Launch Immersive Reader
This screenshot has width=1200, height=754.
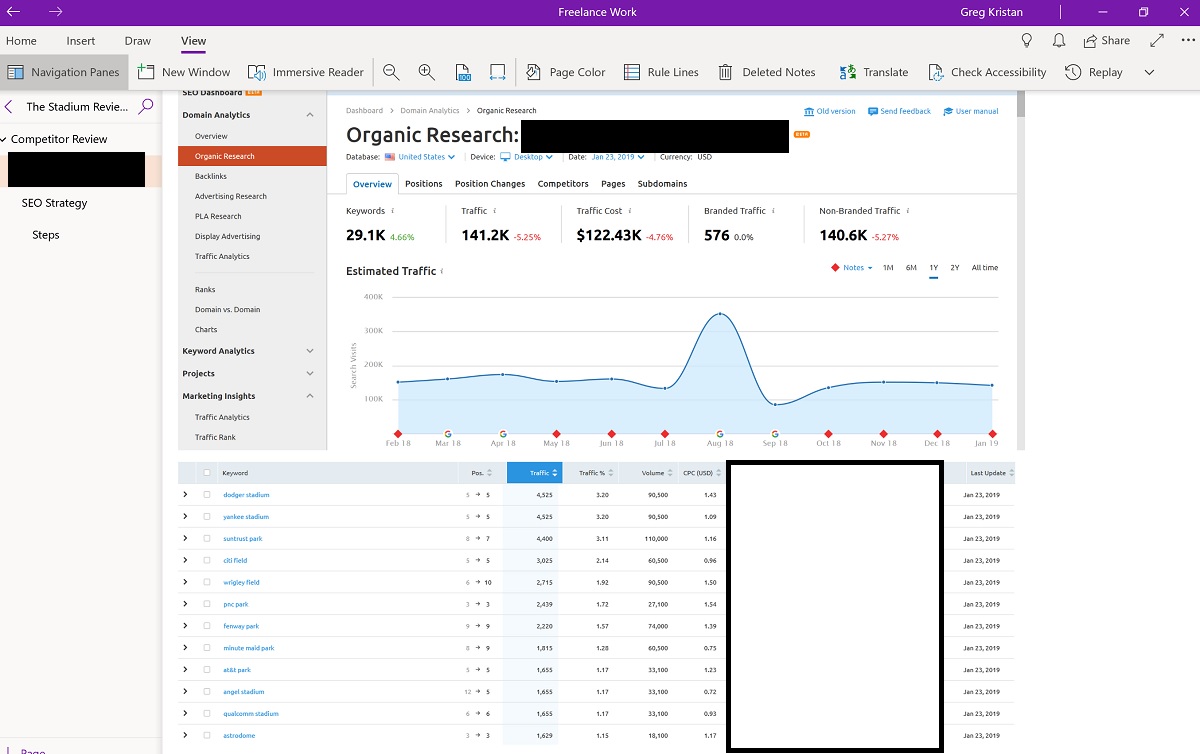[x=306, y=72]
